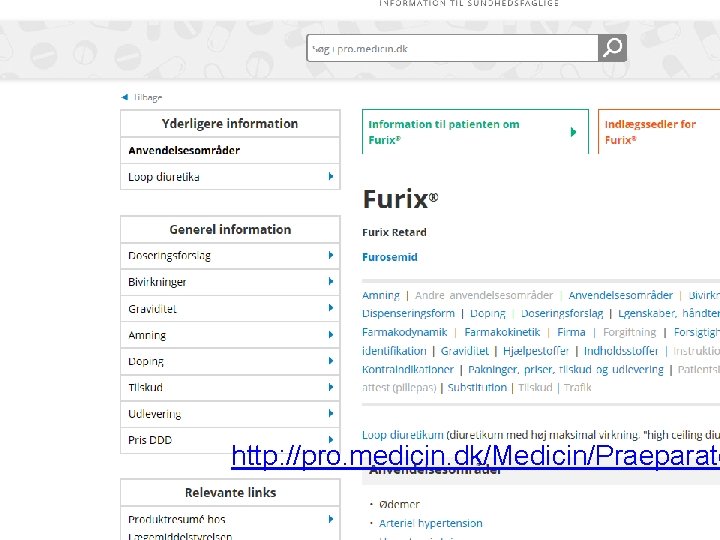Jump to Pakninger, priser, tilskud og udlevering

[566, 369]
